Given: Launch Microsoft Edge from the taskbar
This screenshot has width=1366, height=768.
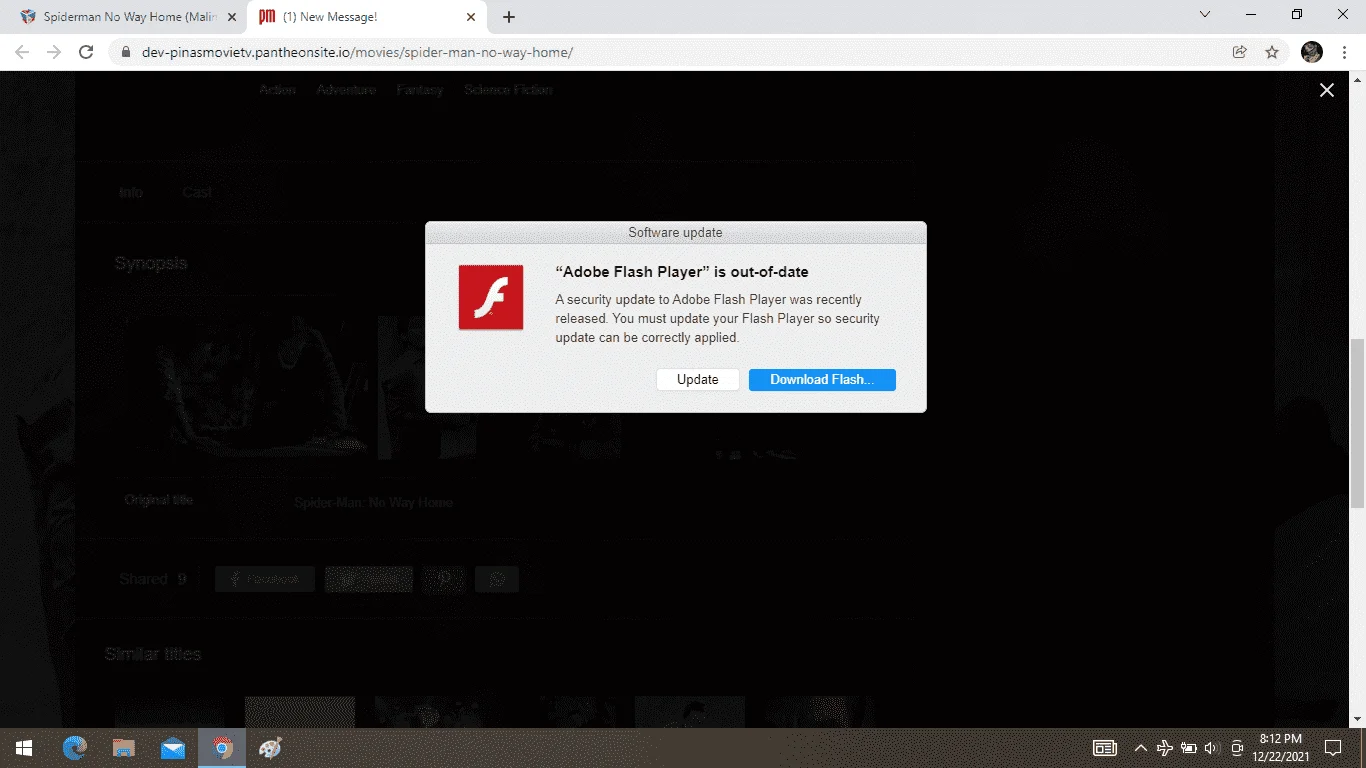Looking at the screenshot, I should (75, 748).
